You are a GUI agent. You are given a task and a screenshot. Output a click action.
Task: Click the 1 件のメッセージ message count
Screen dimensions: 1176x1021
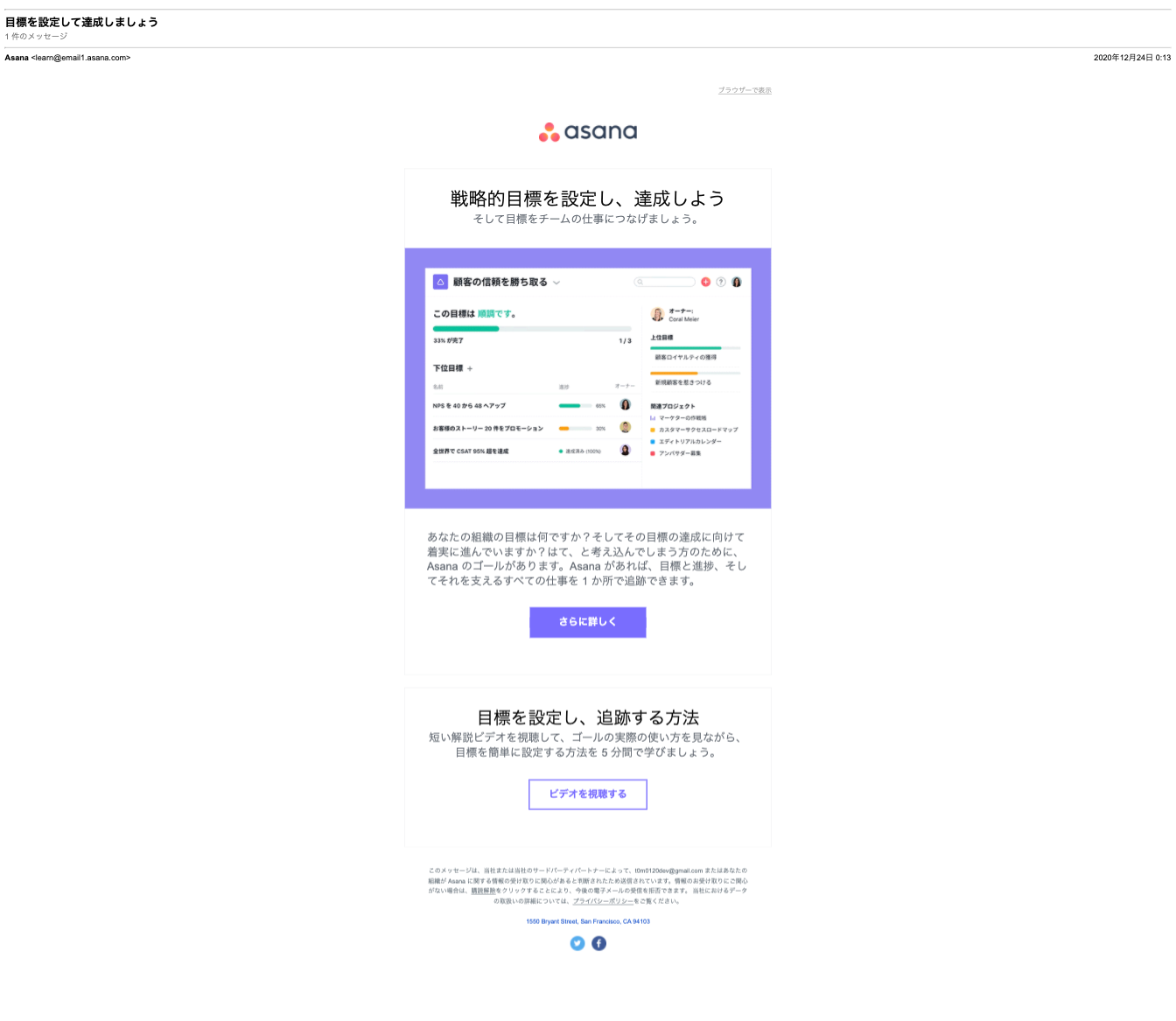(x=36, y=37)
